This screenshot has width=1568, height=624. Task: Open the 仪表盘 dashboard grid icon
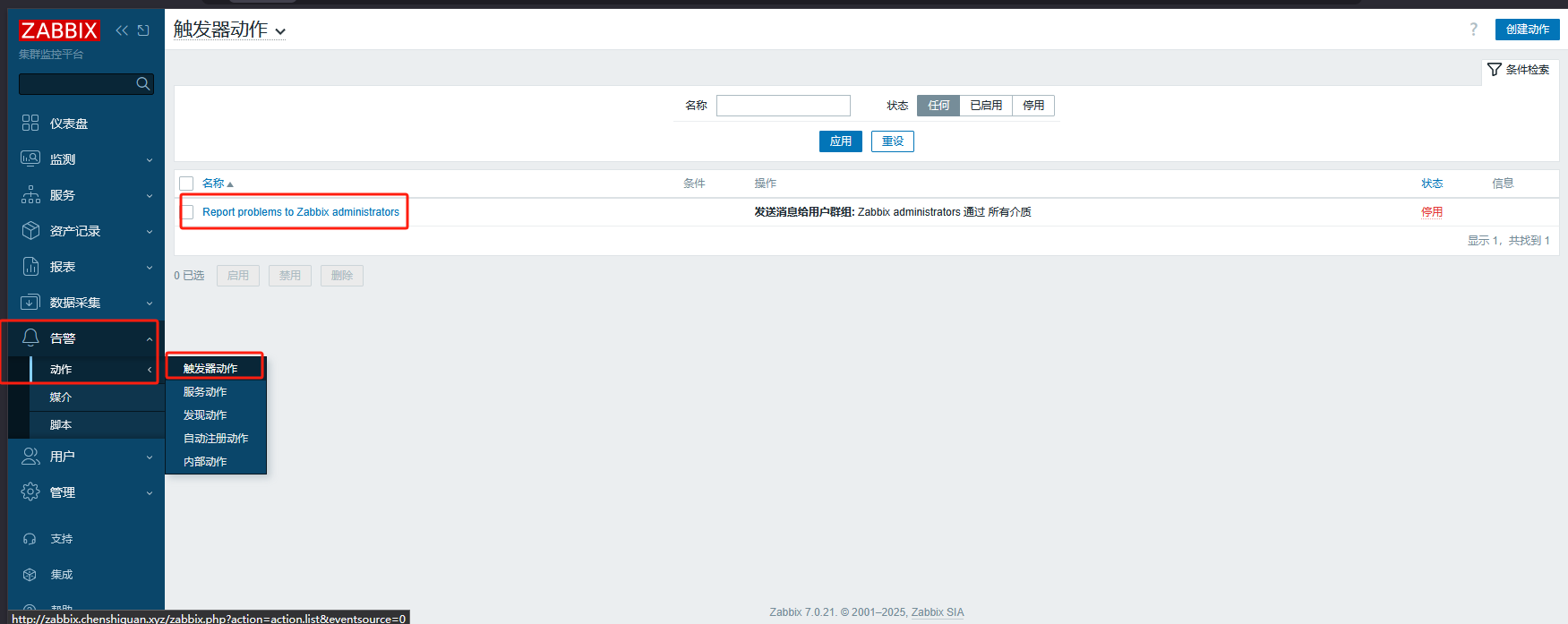click(x=30, y=123)
